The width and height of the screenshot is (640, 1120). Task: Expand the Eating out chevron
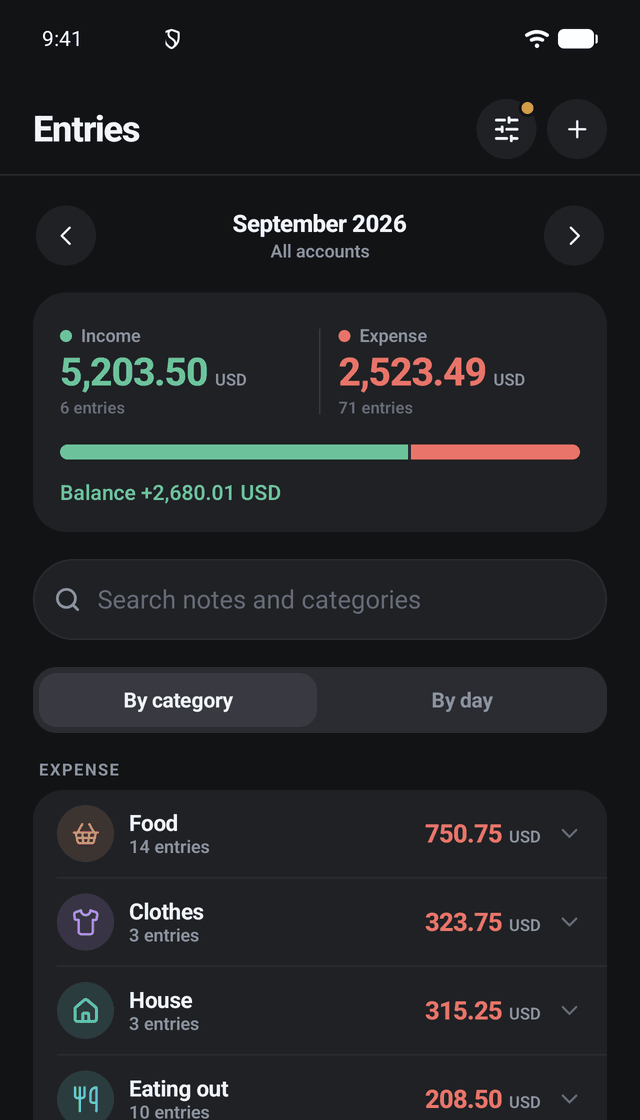(x=569, y=1099)
